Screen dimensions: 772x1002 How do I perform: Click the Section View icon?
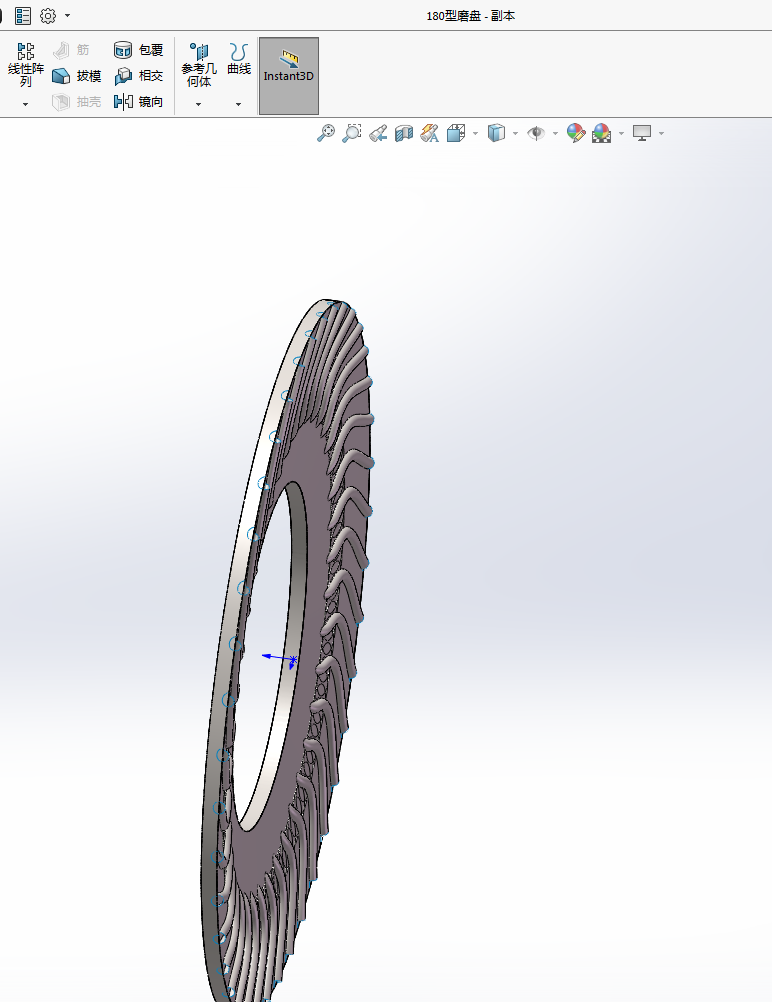[404, 133]
